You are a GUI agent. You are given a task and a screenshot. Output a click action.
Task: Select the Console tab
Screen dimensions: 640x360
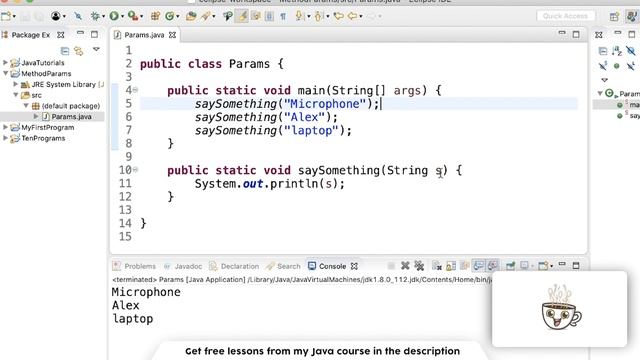[332, 266]
